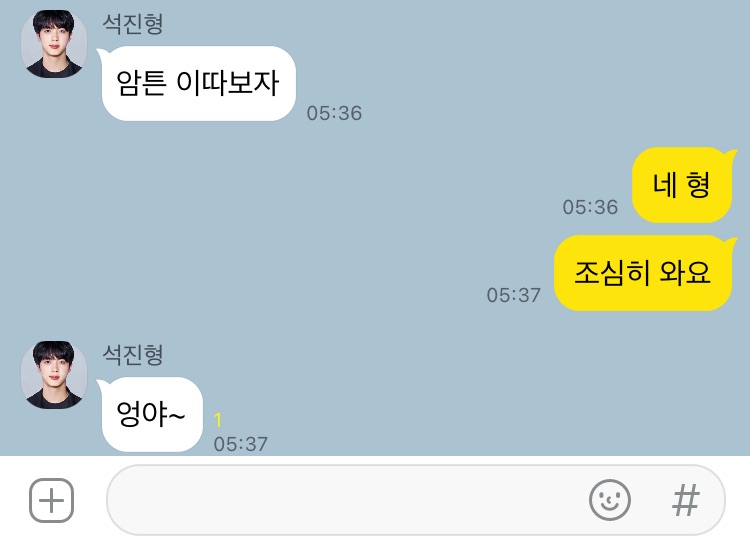Tap sender name 석진형 above 암튼 이따보자
The width and height of the screenshot is (750, 543).
click(x=133, y=23)
